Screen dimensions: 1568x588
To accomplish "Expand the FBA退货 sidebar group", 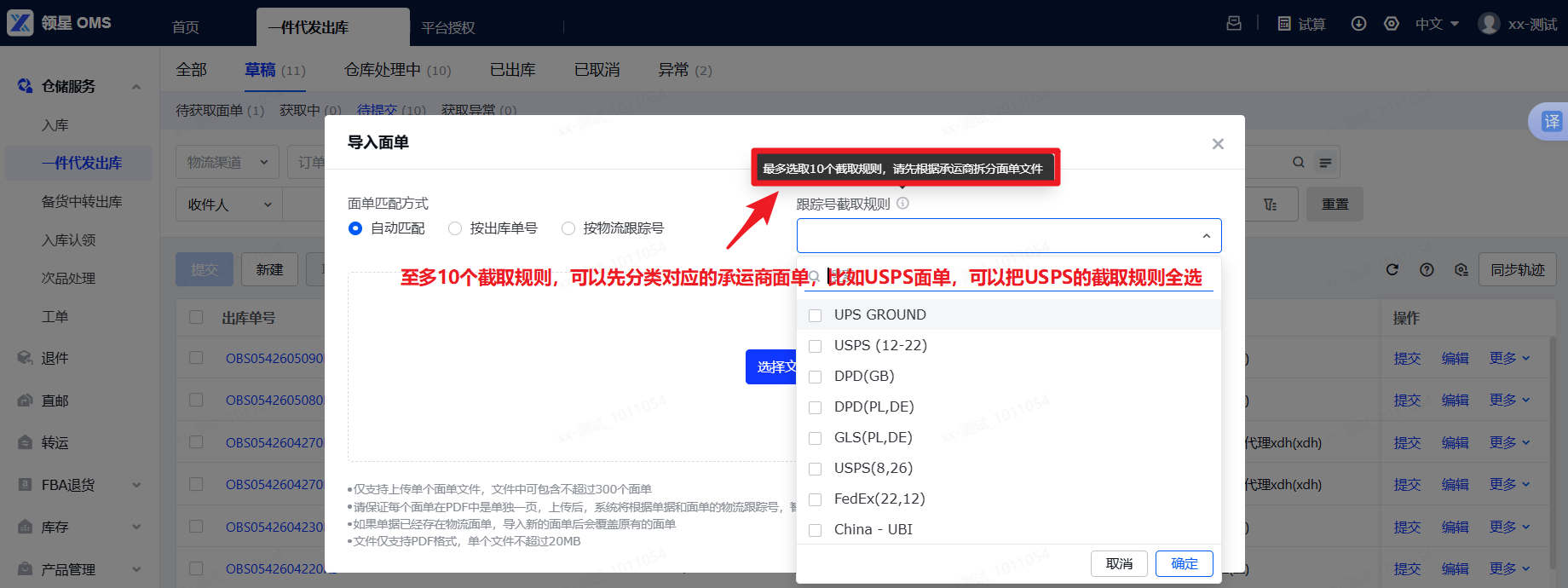I will tap(136, 485).
